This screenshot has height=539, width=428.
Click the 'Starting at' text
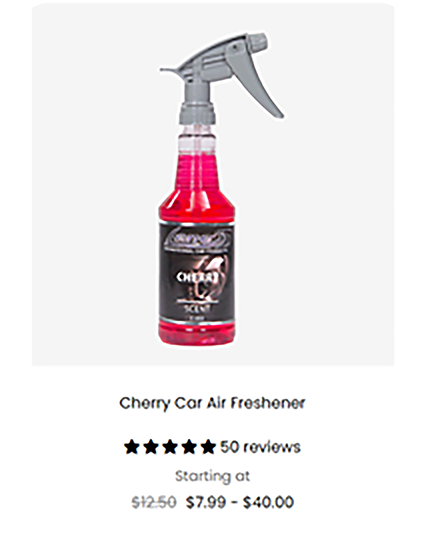coord(212,476)
